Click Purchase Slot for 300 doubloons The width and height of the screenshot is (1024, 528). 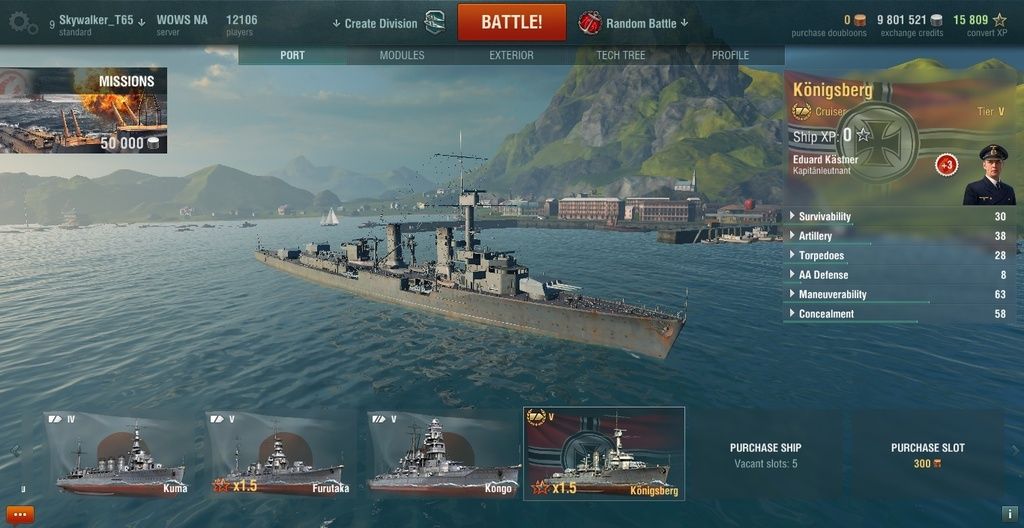coord(927,455)
